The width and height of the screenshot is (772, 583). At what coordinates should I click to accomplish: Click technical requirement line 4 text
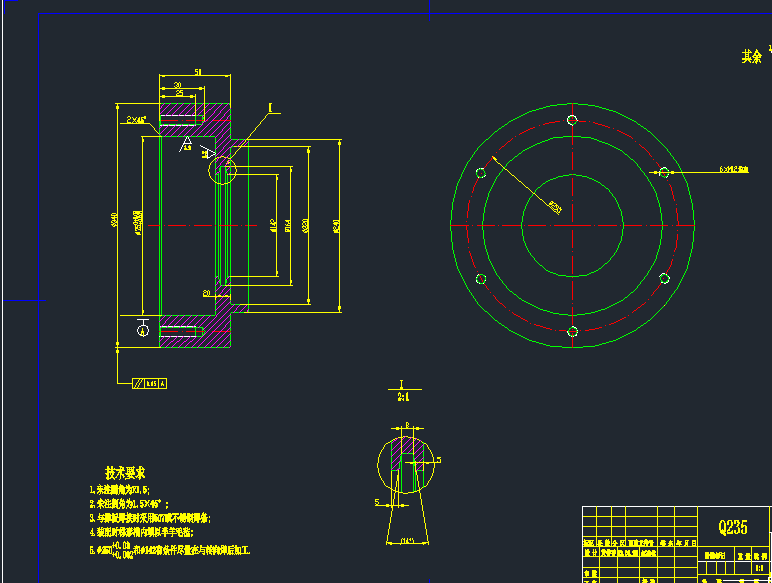pos(142,532)
